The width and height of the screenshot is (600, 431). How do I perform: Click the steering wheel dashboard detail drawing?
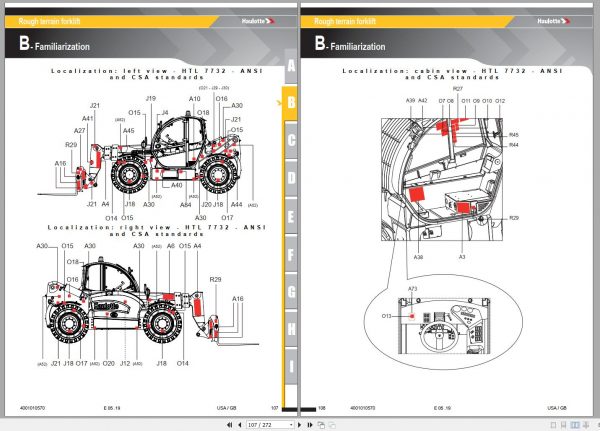point(444,326)
